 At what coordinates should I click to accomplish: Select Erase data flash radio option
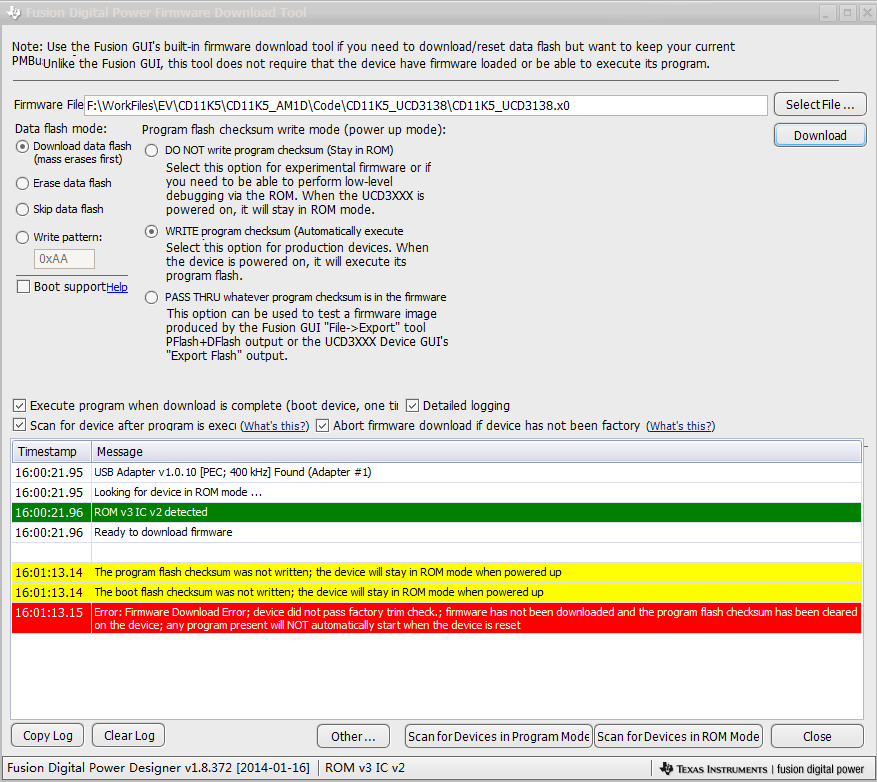tap(22, 183)
